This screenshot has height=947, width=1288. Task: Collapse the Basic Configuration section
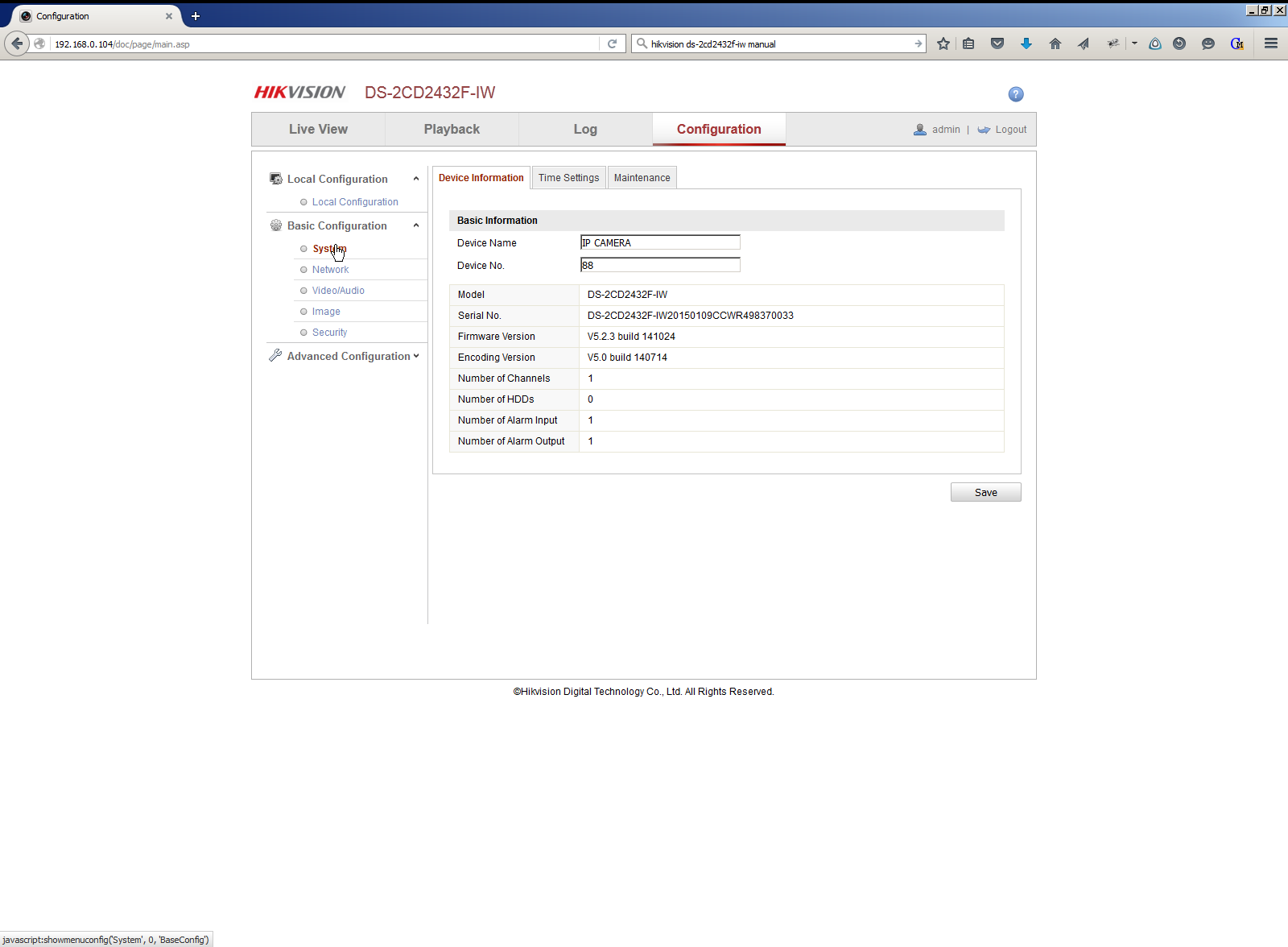click(x=416, y=225)
